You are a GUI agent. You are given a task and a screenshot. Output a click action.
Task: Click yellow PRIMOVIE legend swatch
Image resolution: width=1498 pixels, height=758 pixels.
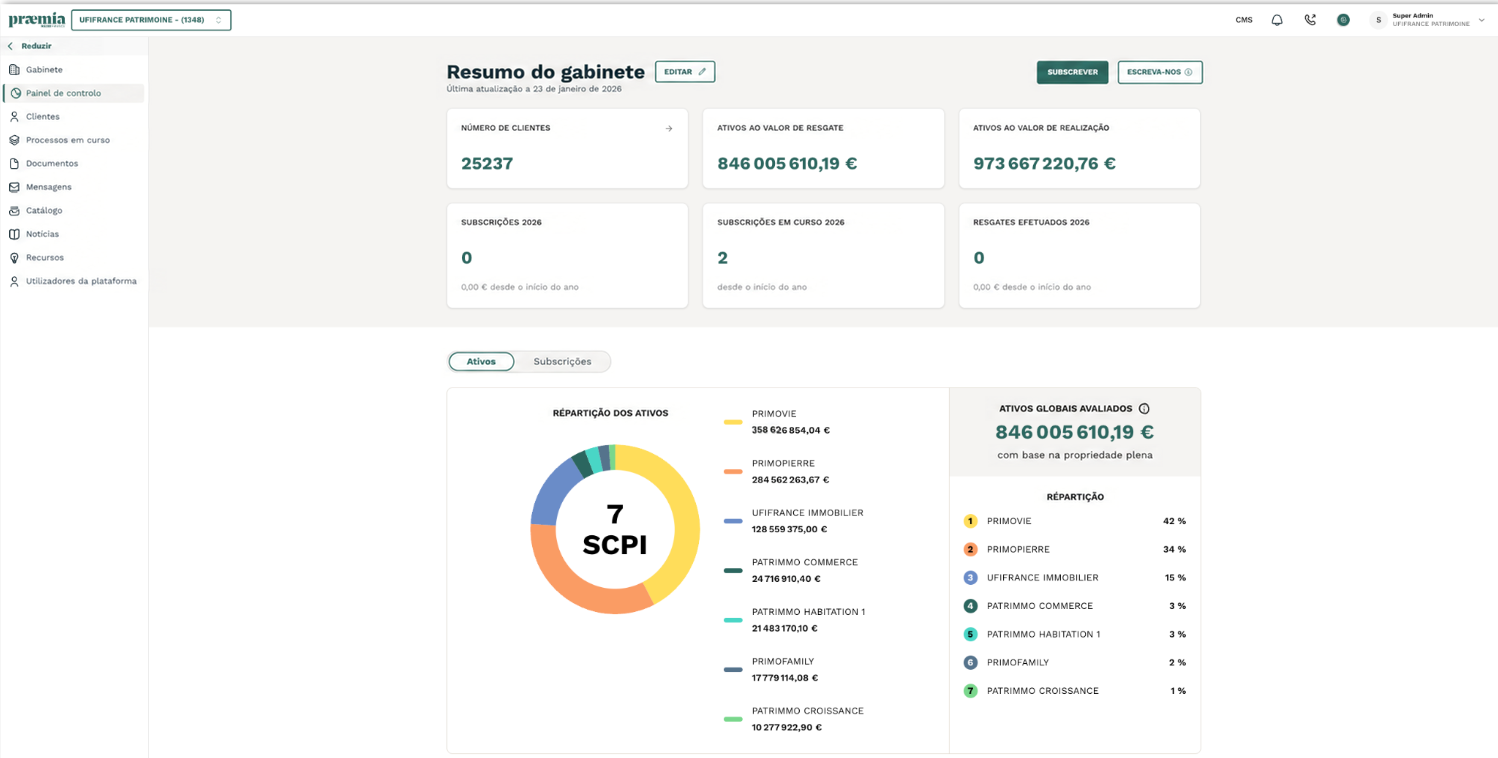coord(733,422)
